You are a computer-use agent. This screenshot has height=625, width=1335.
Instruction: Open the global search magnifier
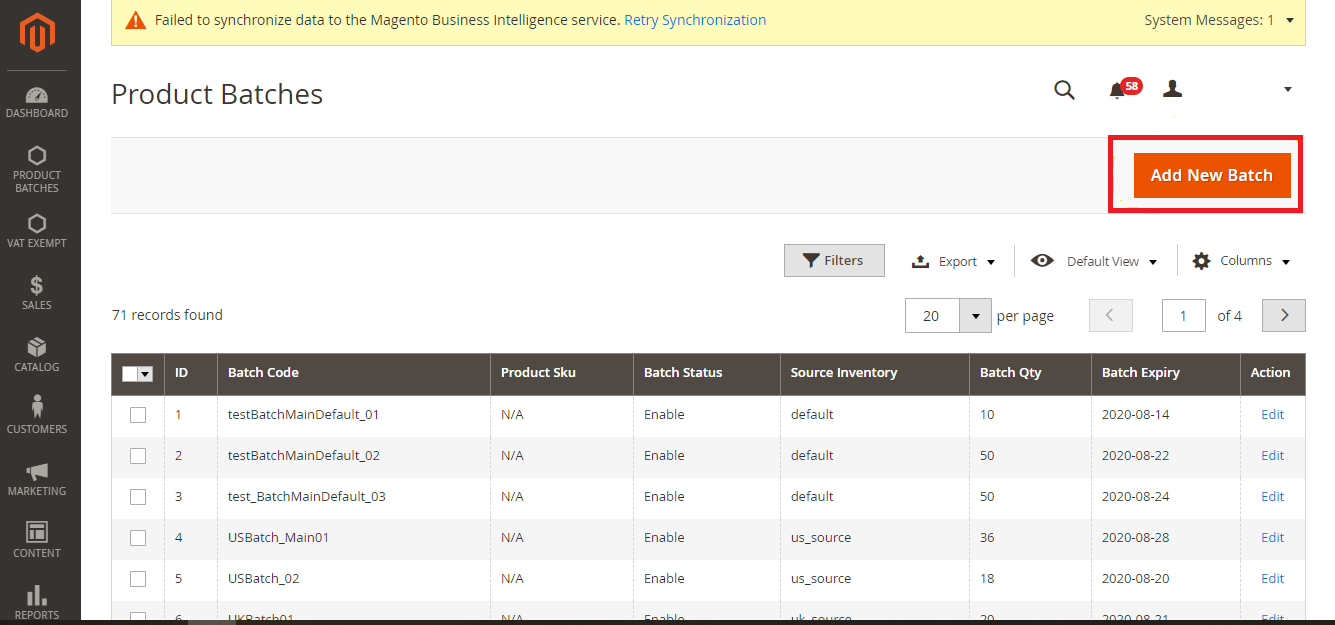[1064, 90]
